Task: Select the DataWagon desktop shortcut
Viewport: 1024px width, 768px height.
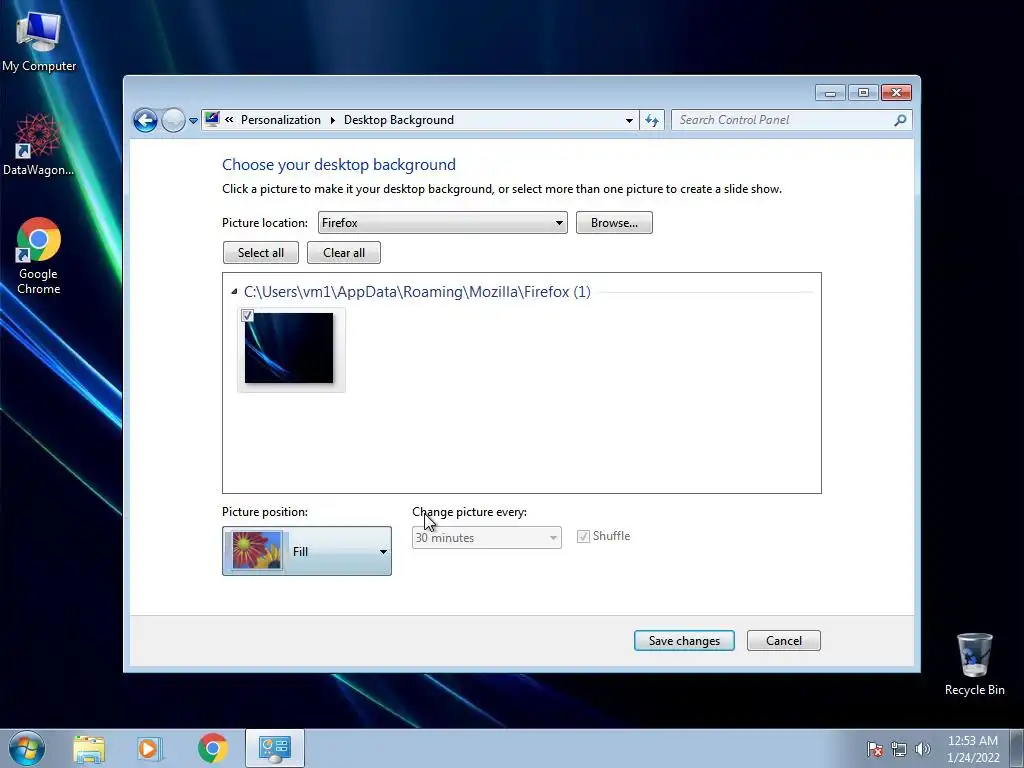Action: pyautogui.click(x=38, y=144)
